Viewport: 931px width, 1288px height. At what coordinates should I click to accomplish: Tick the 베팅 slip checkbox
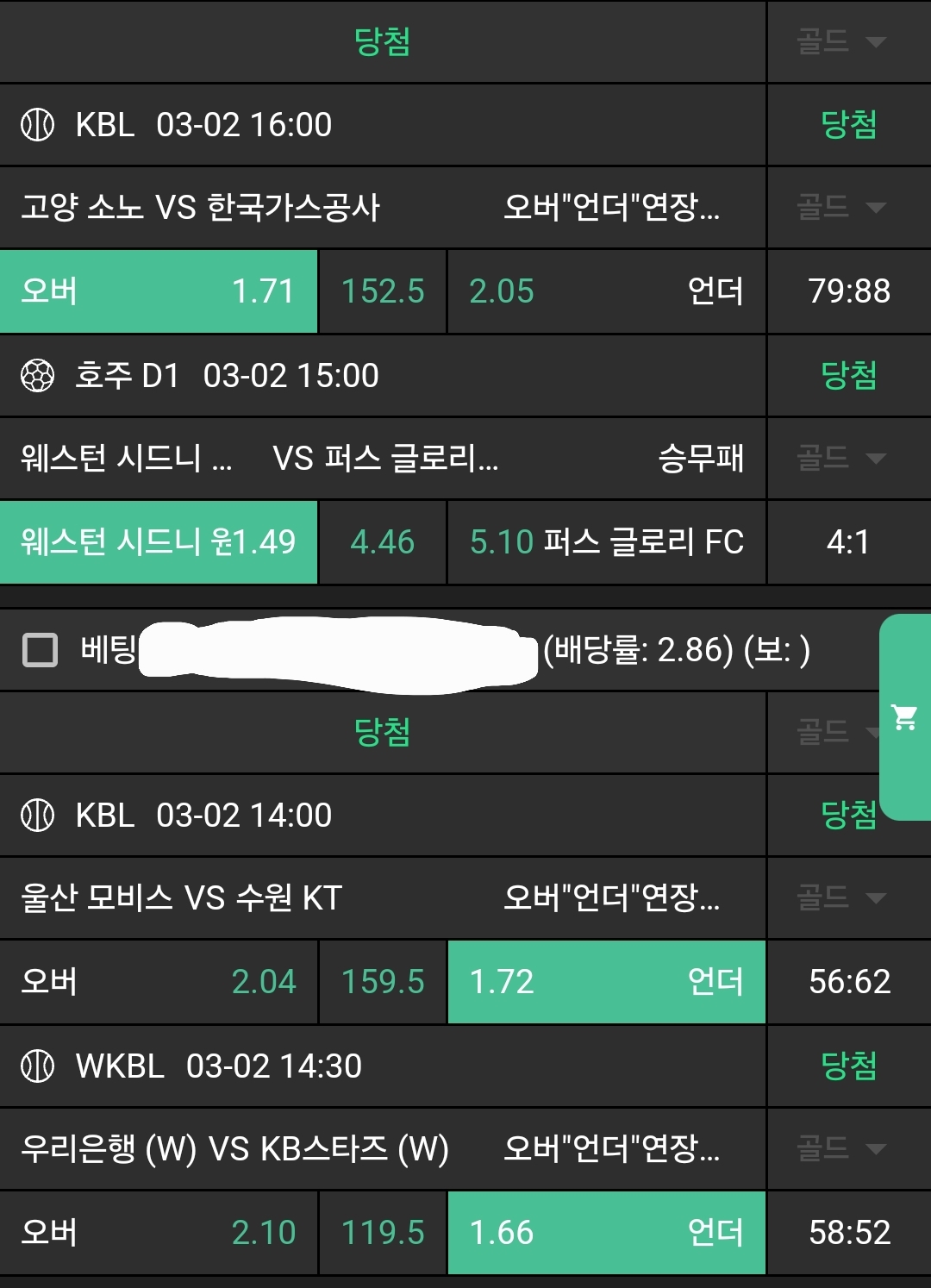click(40, 650)
